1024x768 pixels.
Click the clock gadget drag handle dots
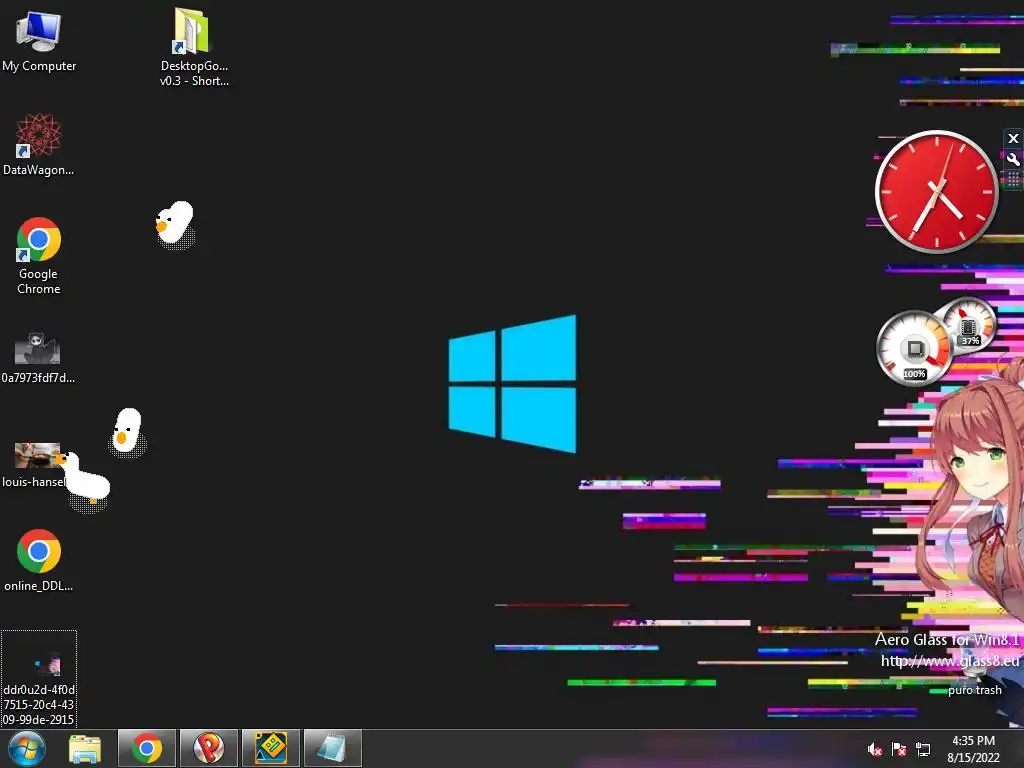pyautogui.click(x=1014, y=179)
